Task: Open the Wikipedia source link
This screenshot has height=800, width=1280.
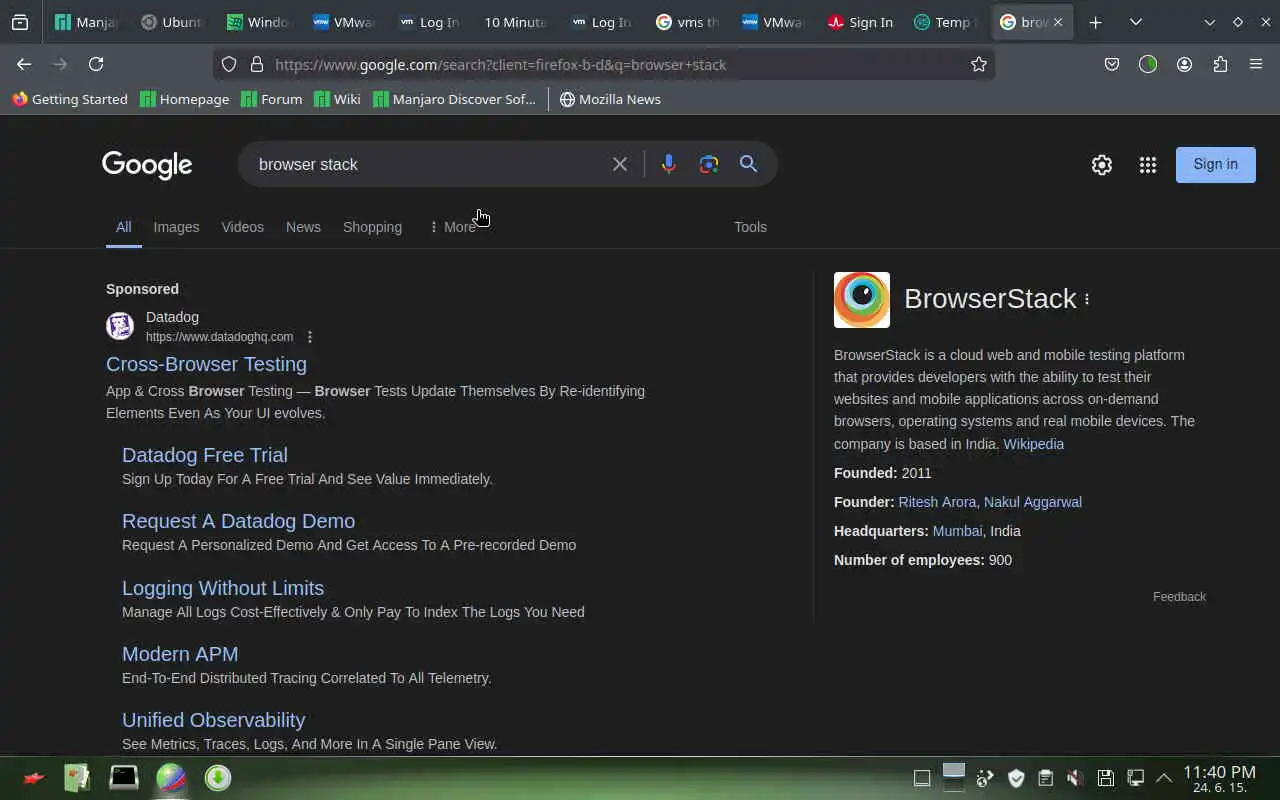Action: click(x=1033, y=444)
